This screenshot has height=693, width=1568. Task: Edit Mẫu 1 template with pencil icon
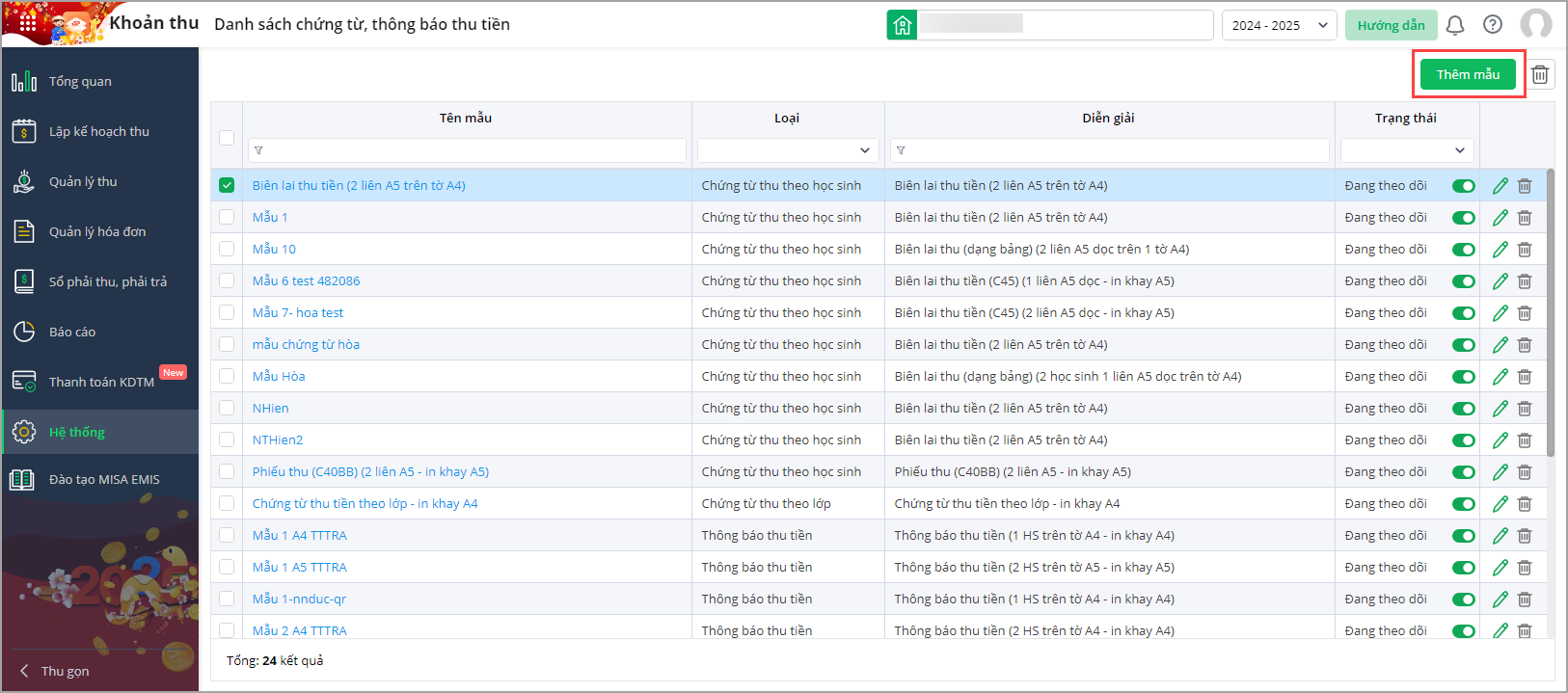(x=1500, y=218)
